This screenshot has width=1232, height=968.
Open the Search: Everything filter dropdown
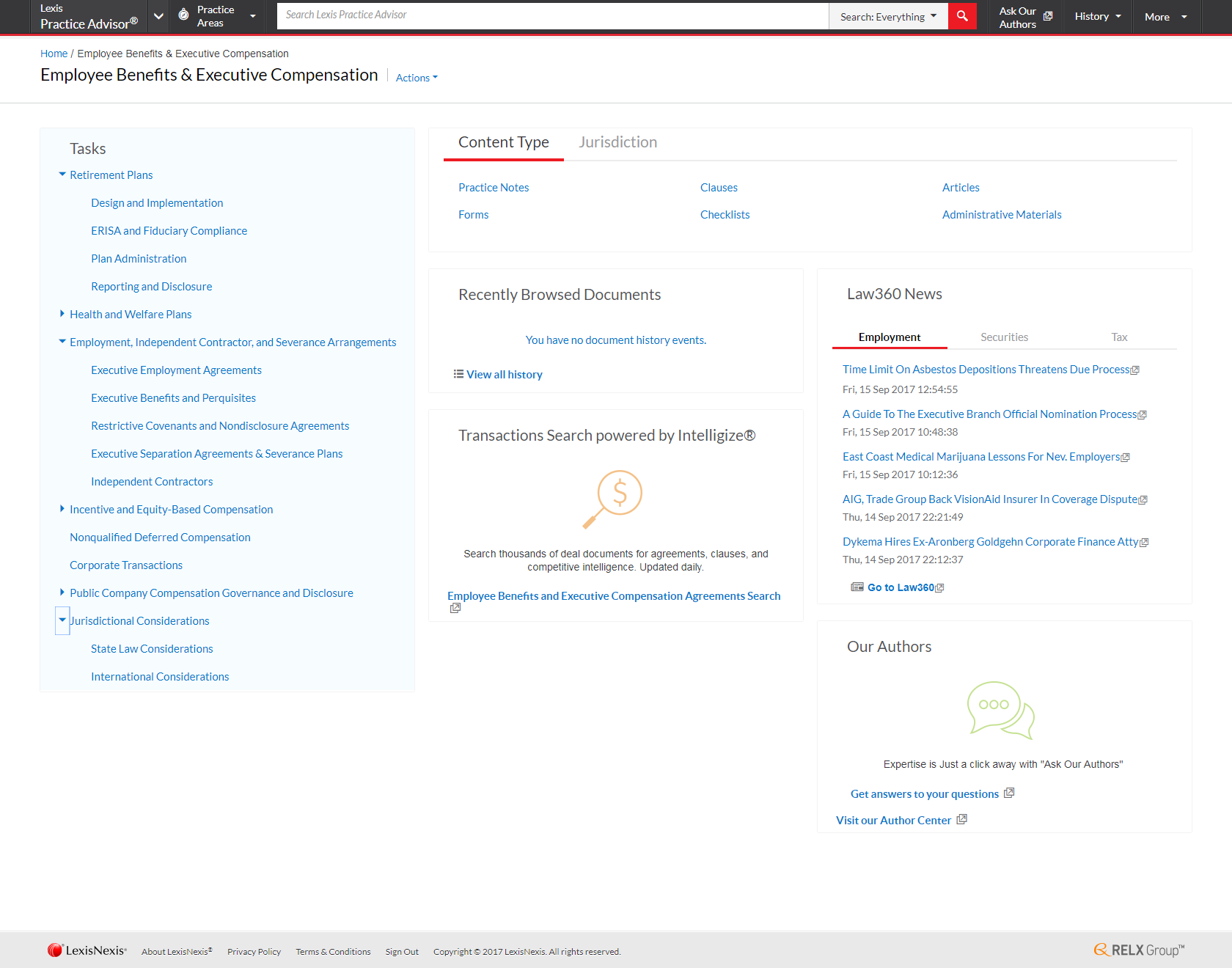[888, 16]
